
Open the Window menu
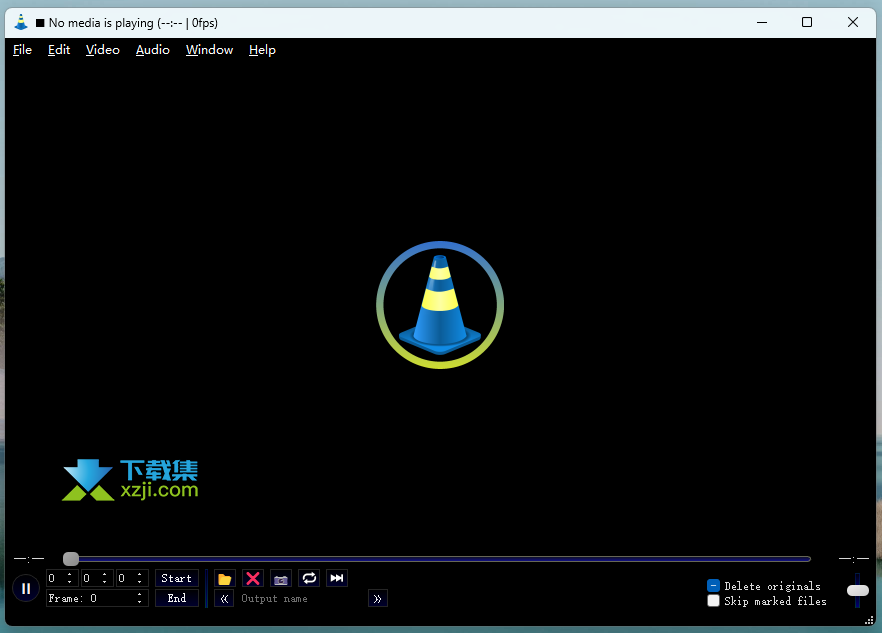pyautogui.click(x=209, y=50)
